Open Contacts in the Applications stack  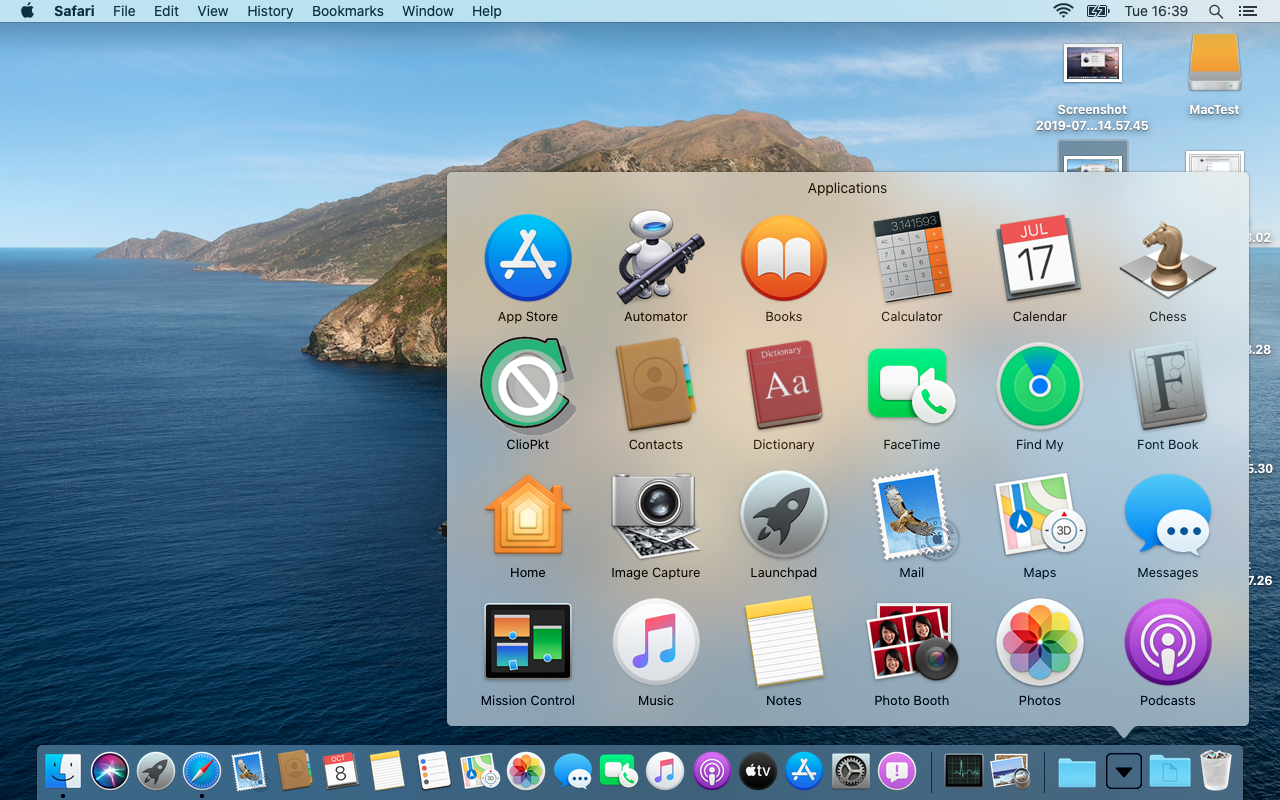click(656, 386)
